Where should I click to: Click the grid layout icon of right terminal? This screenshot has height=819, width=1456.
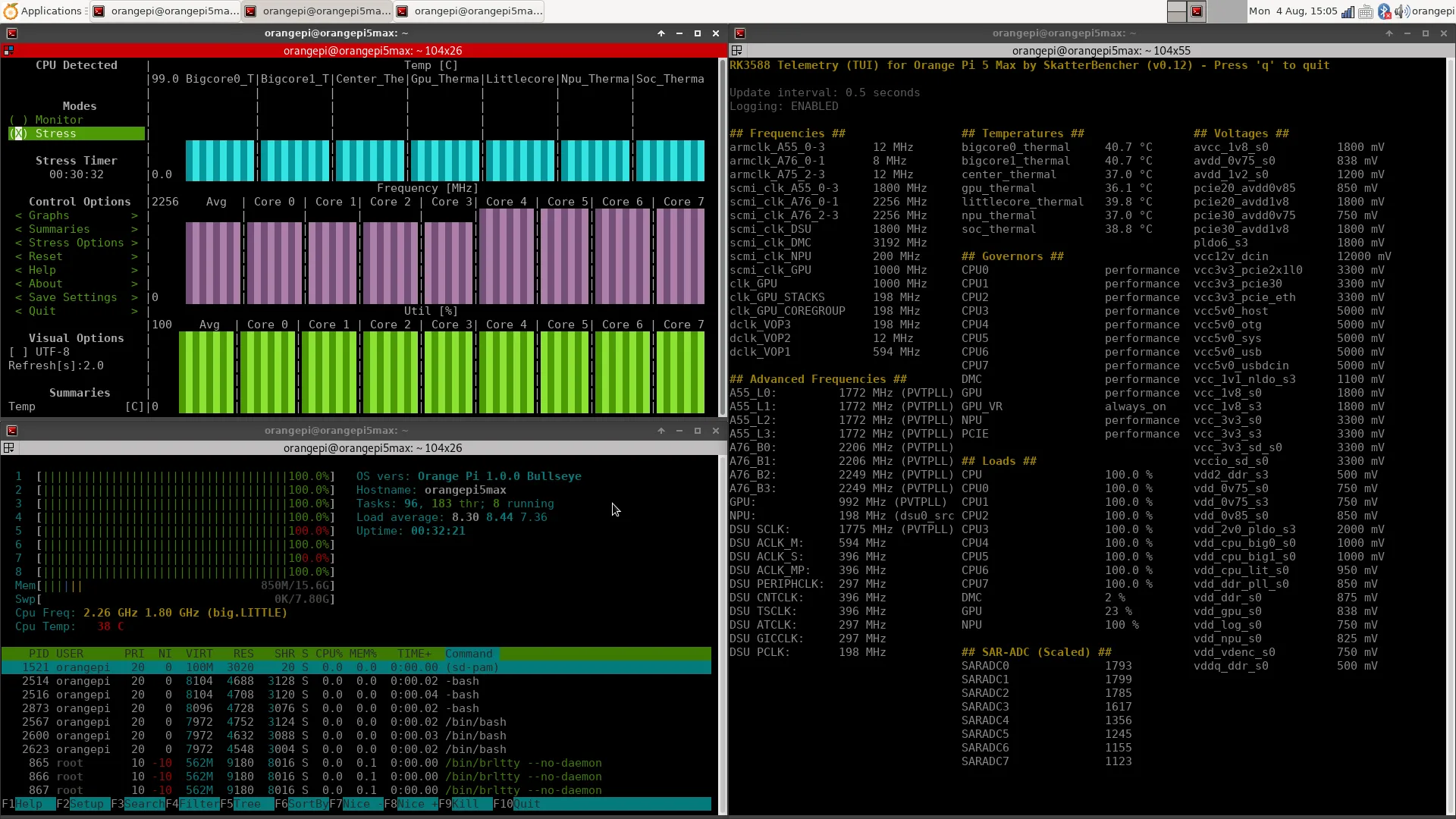pos(736,51)
